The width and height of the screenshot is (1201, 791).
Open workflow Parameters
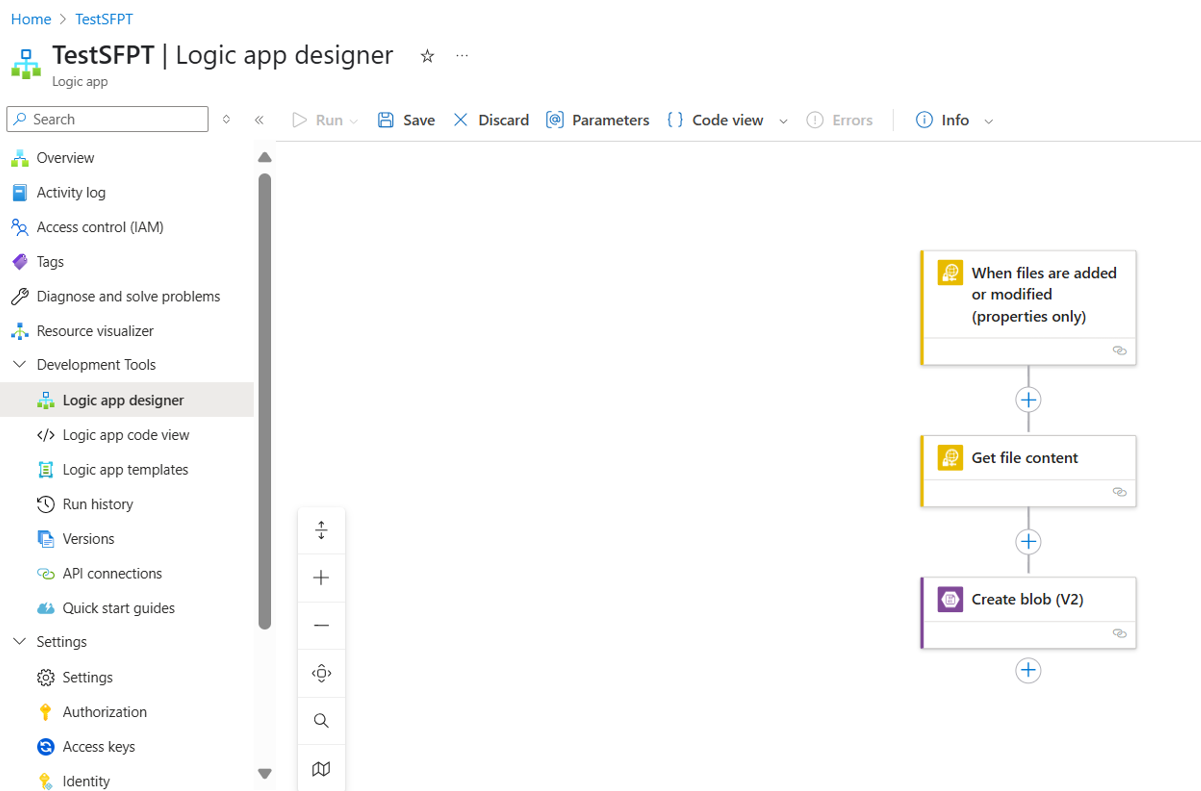(597, 120)
